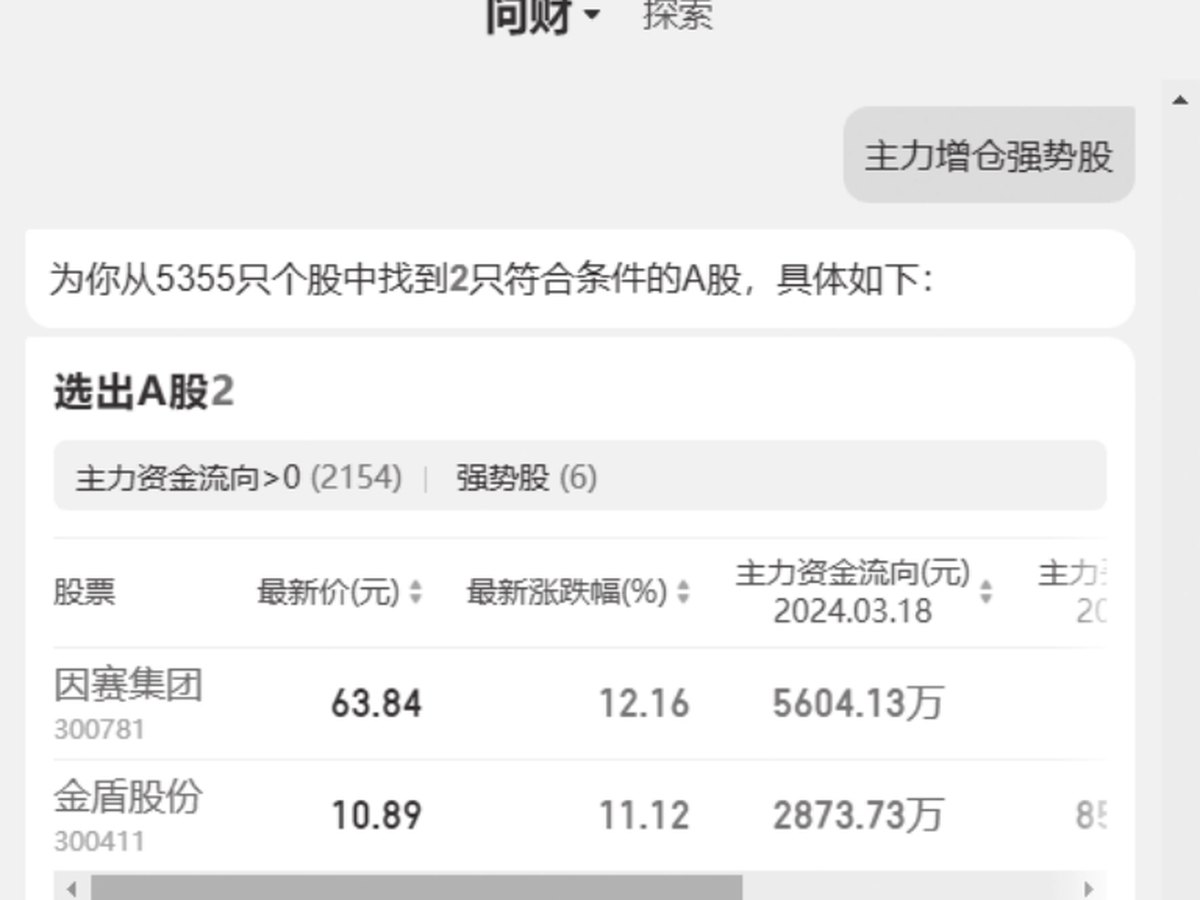
Task: Click price 10.89 cell
Action: (x=376, y=815)
